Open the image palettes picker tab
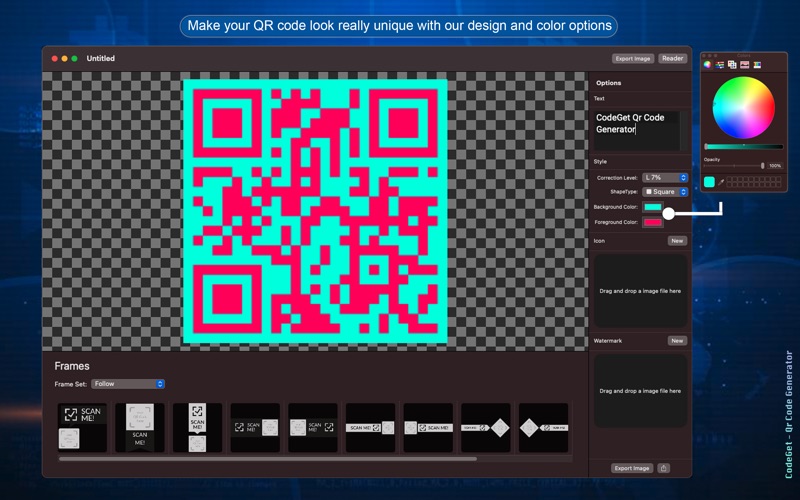This screenshot has width=800, height=500. [x=744, y=65]
